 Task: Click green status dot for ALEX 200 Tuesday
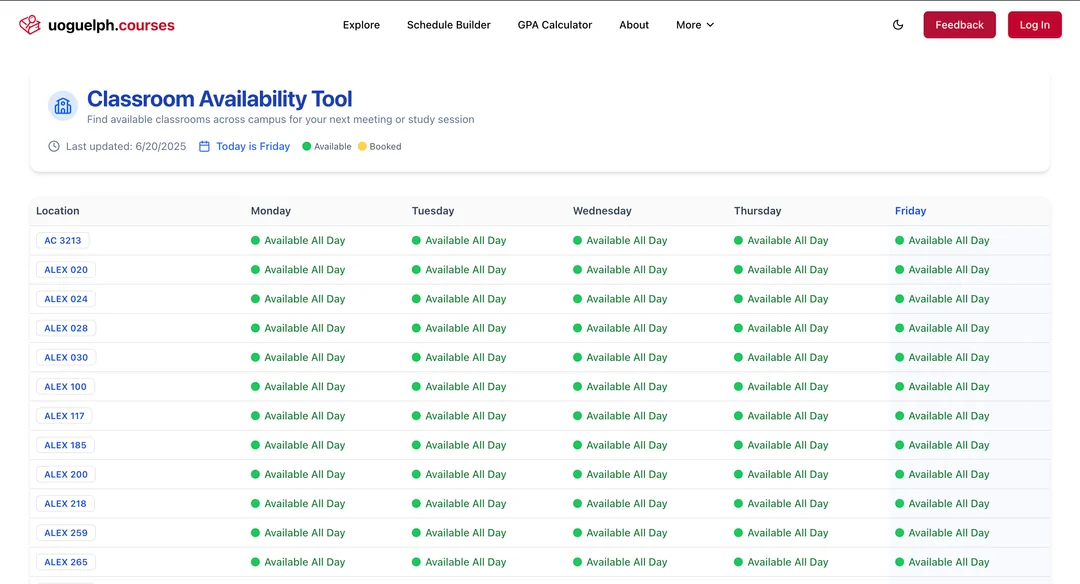416,474
